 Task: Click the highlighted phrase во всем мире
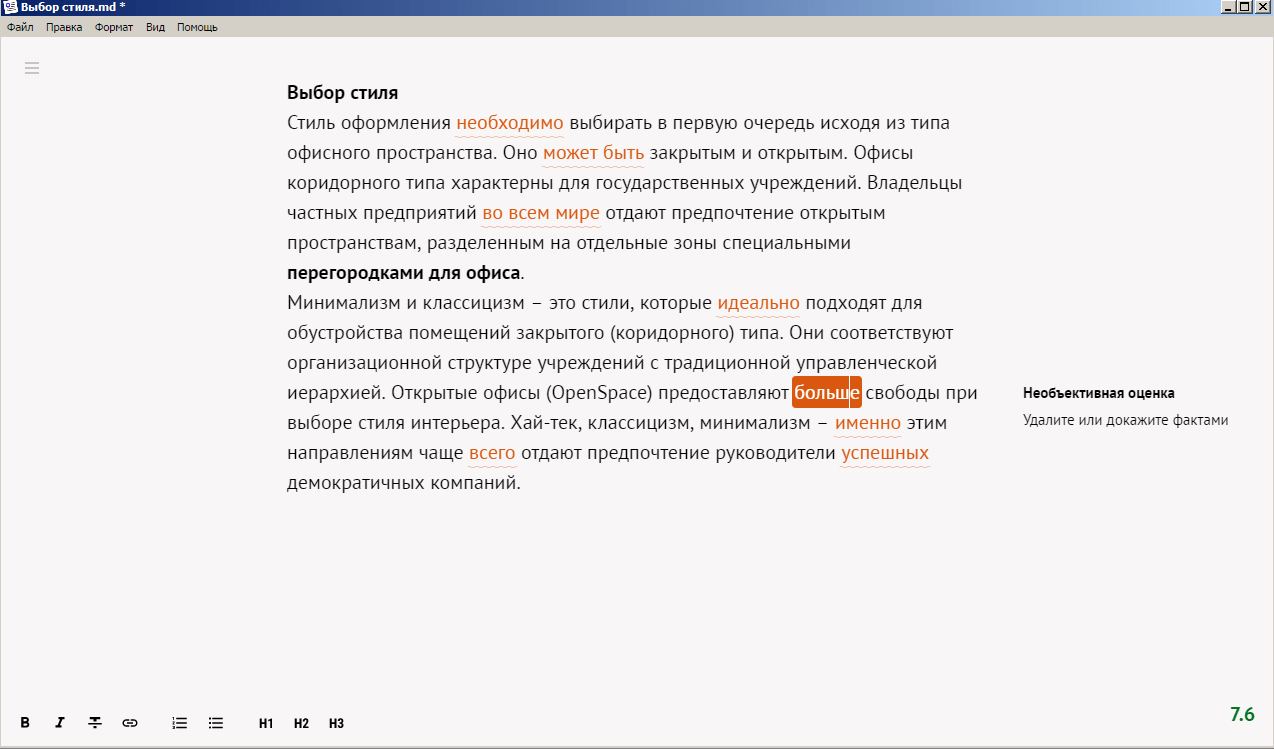[541, 212]
